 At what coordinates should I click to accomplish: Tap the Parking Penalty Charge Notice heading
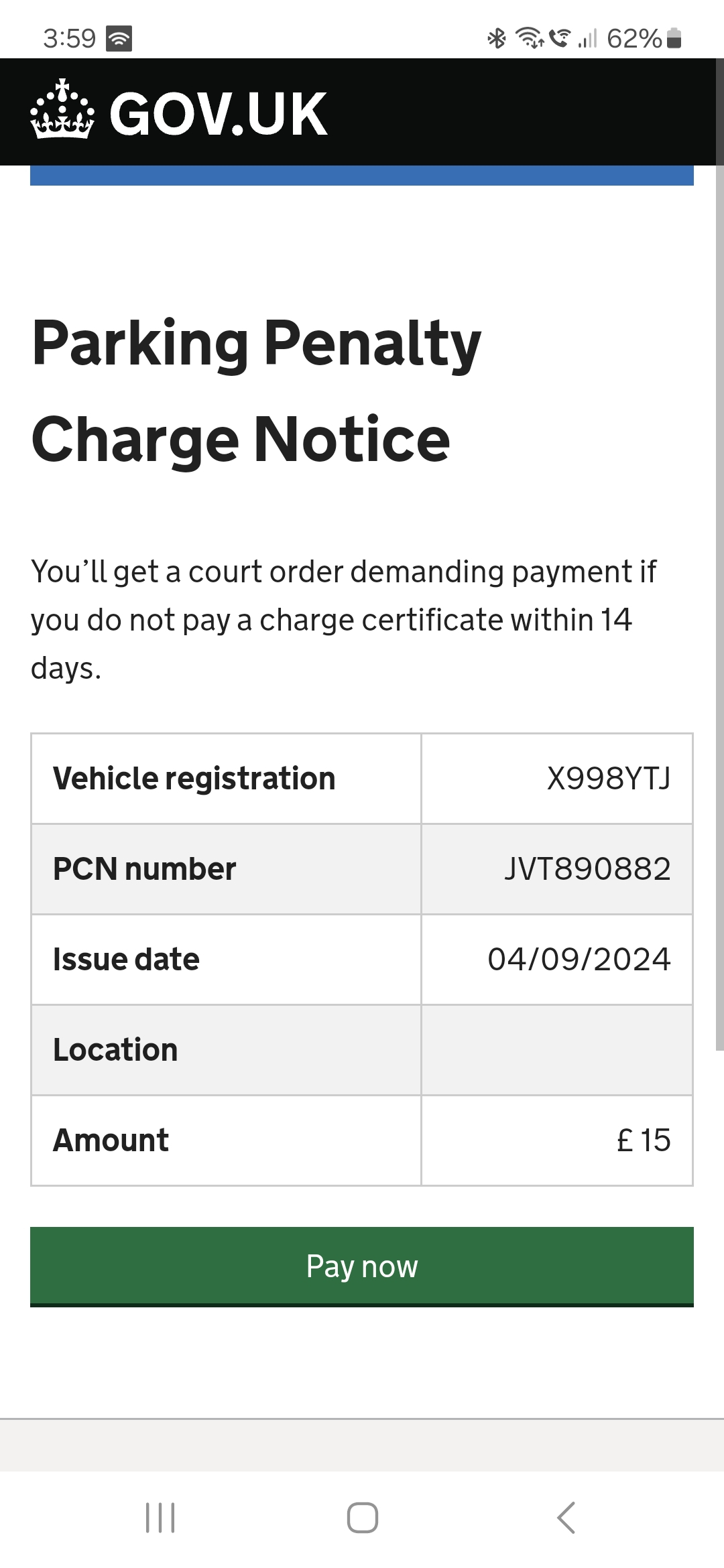pos(256,391)
